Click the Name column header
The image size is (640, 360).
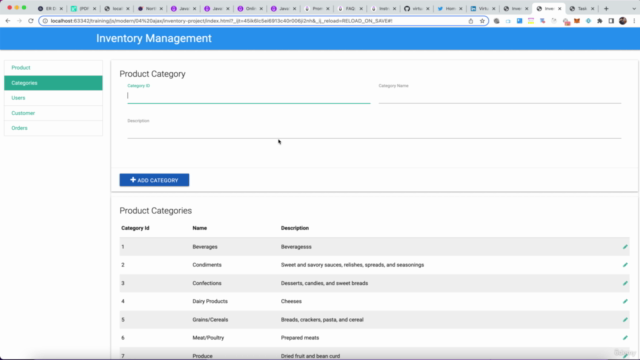(x=200, y=228)
